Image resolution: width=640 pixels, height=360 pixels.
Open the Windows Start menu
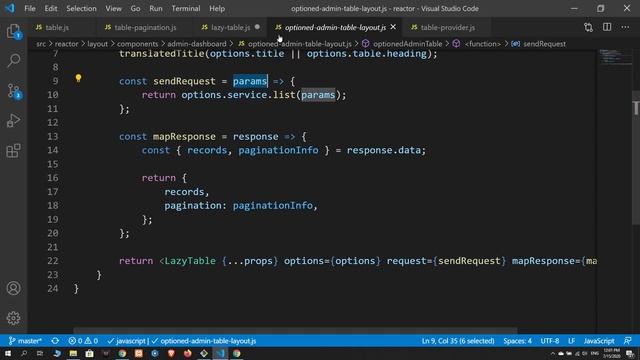tap(8, 353)
